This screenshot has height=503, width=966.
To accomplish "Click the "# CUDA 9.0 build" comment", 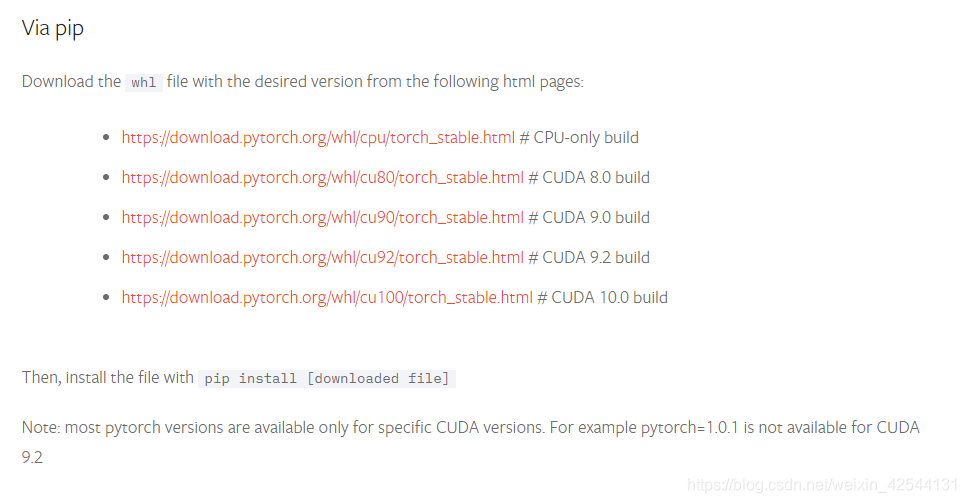I will tap(589, 218).
